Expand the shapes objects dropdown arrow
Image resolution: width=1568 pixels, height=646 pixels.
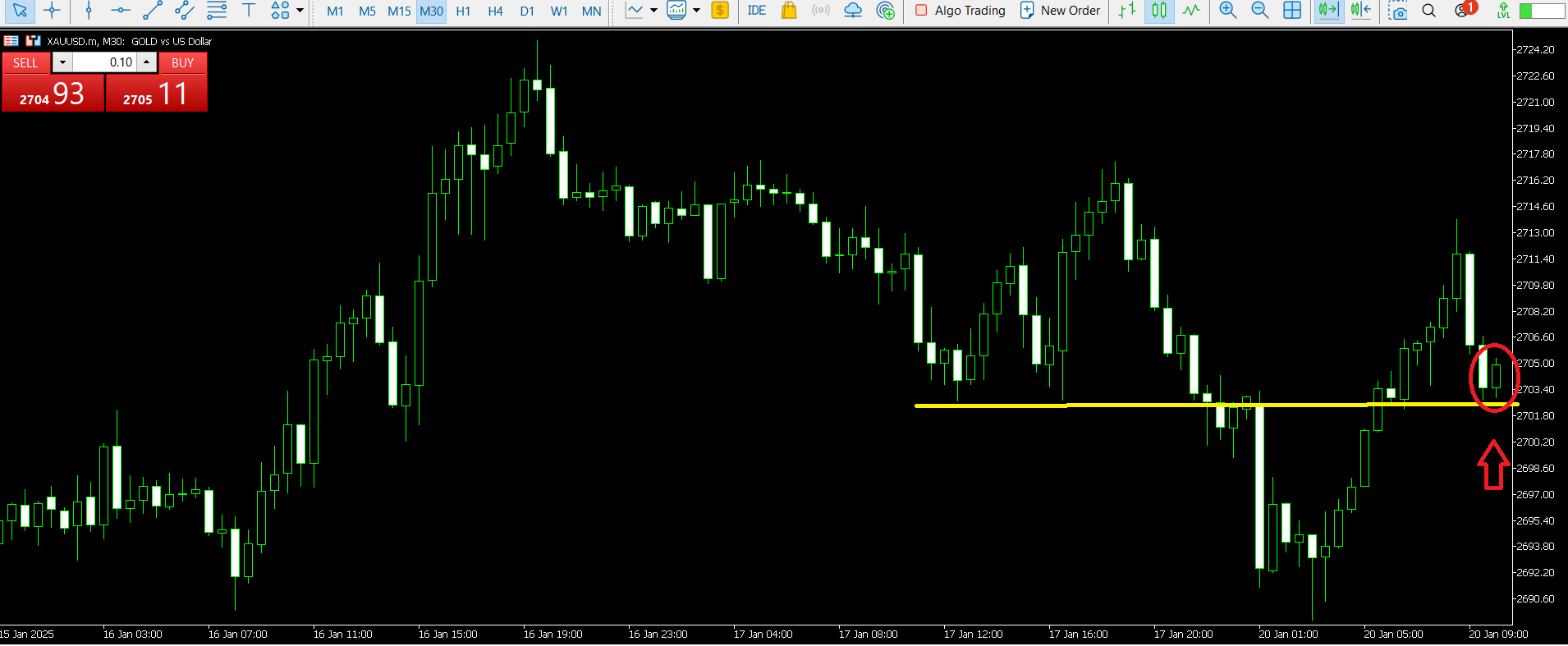click(x=300, y=11)
